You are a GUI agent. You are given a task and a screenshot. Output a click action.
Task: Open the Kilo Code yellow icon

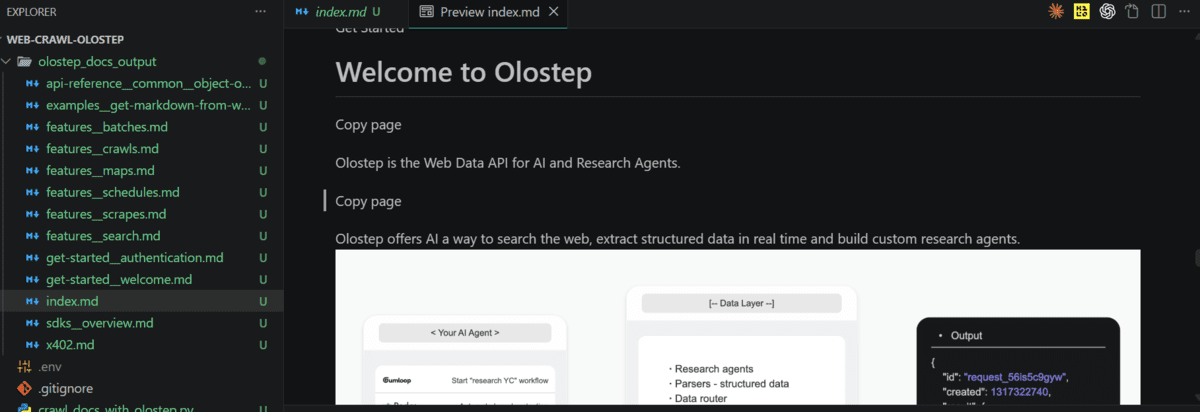(1081, 12)
